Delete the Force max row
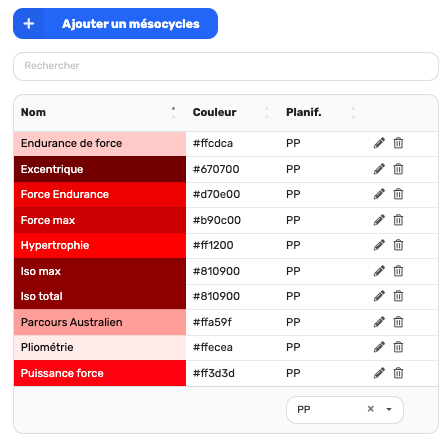This screenshot has height=439, width=446. click(398, 220)
